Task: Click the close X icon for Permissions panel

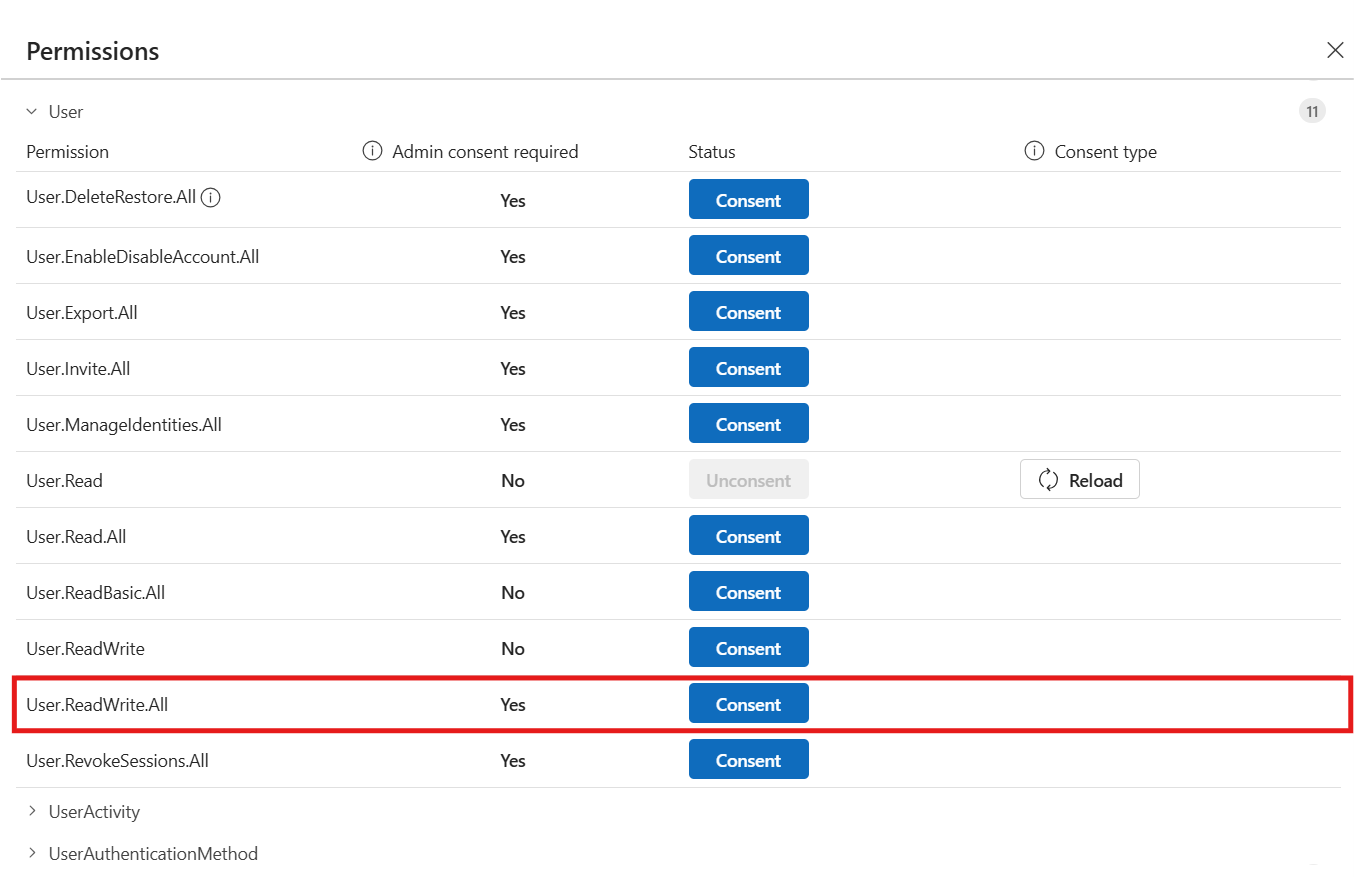Action: 1335,49
